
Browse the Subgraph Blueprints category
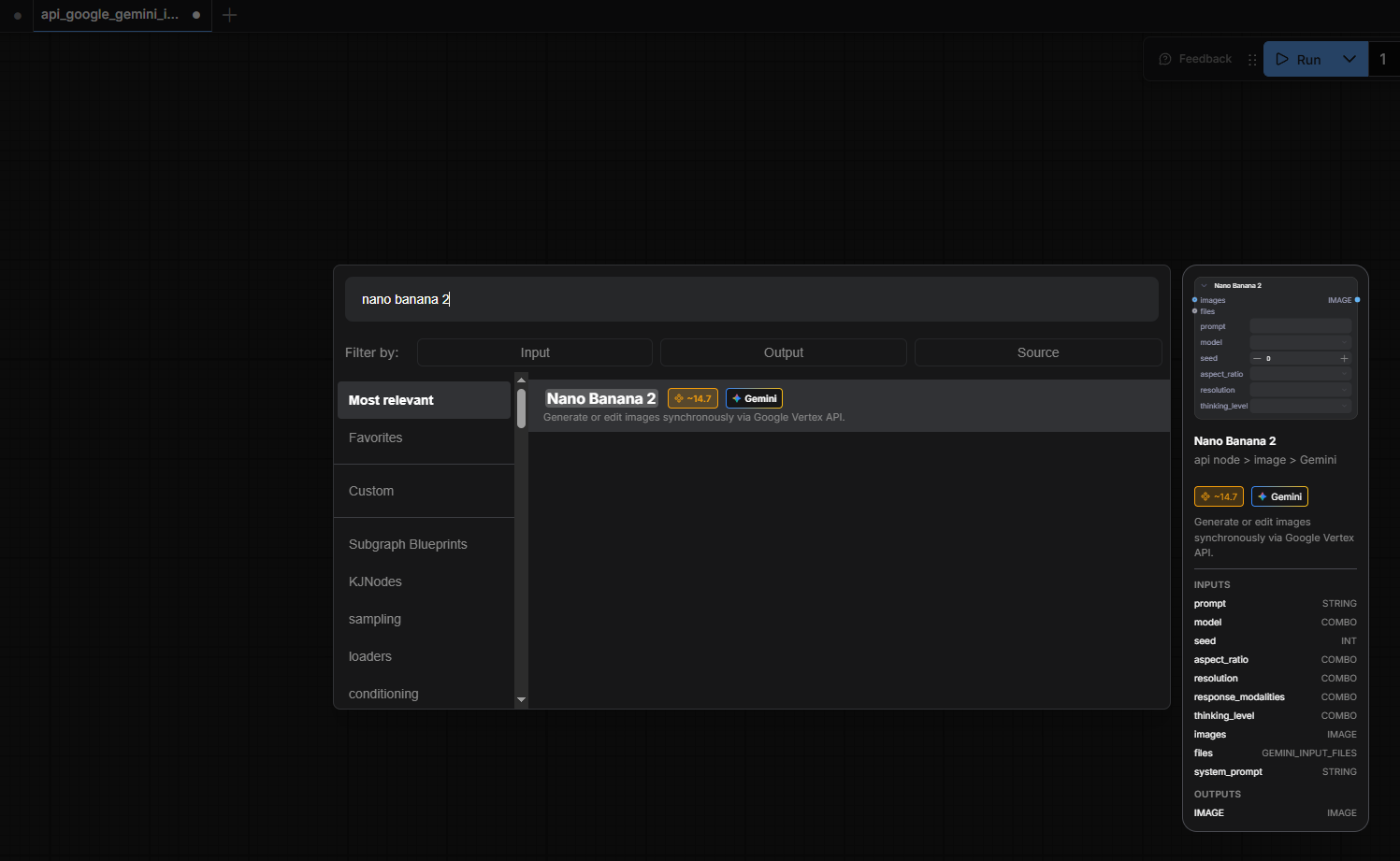(425, 544)
